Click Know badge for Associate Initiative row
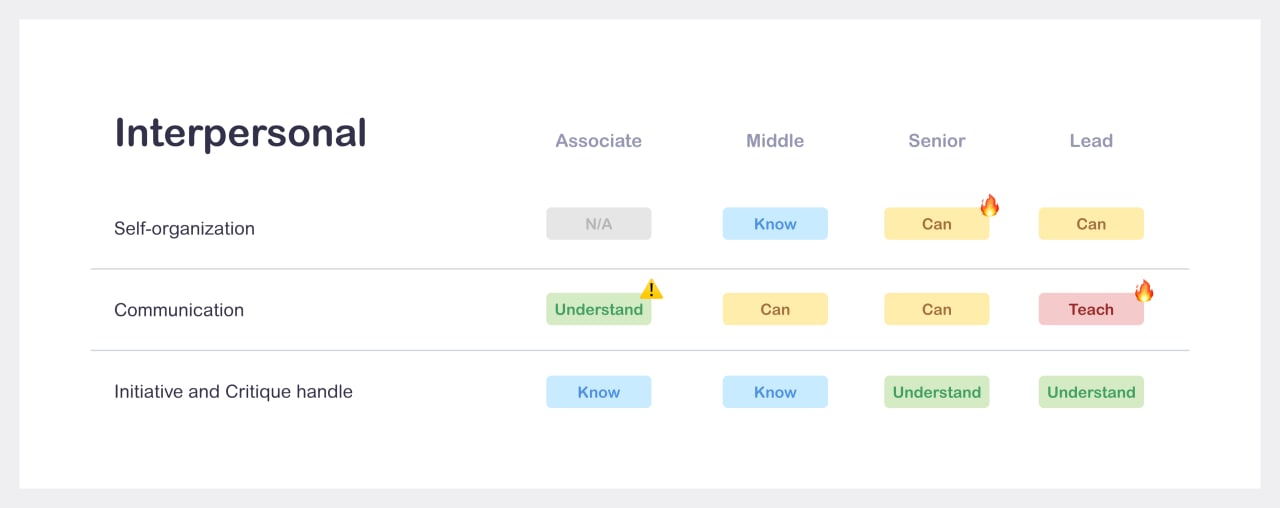Viewport: 1280px width, 508px height. 599,392
